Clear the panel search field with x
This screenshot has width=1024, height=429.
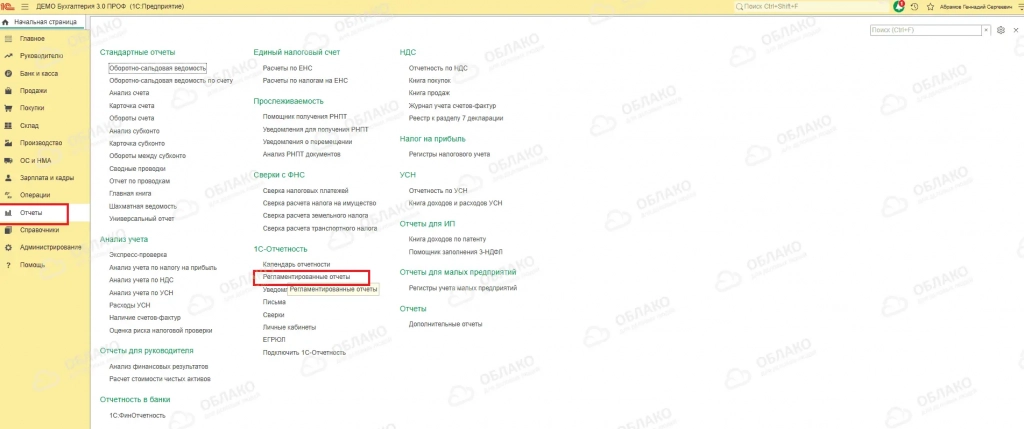point(986,30)
